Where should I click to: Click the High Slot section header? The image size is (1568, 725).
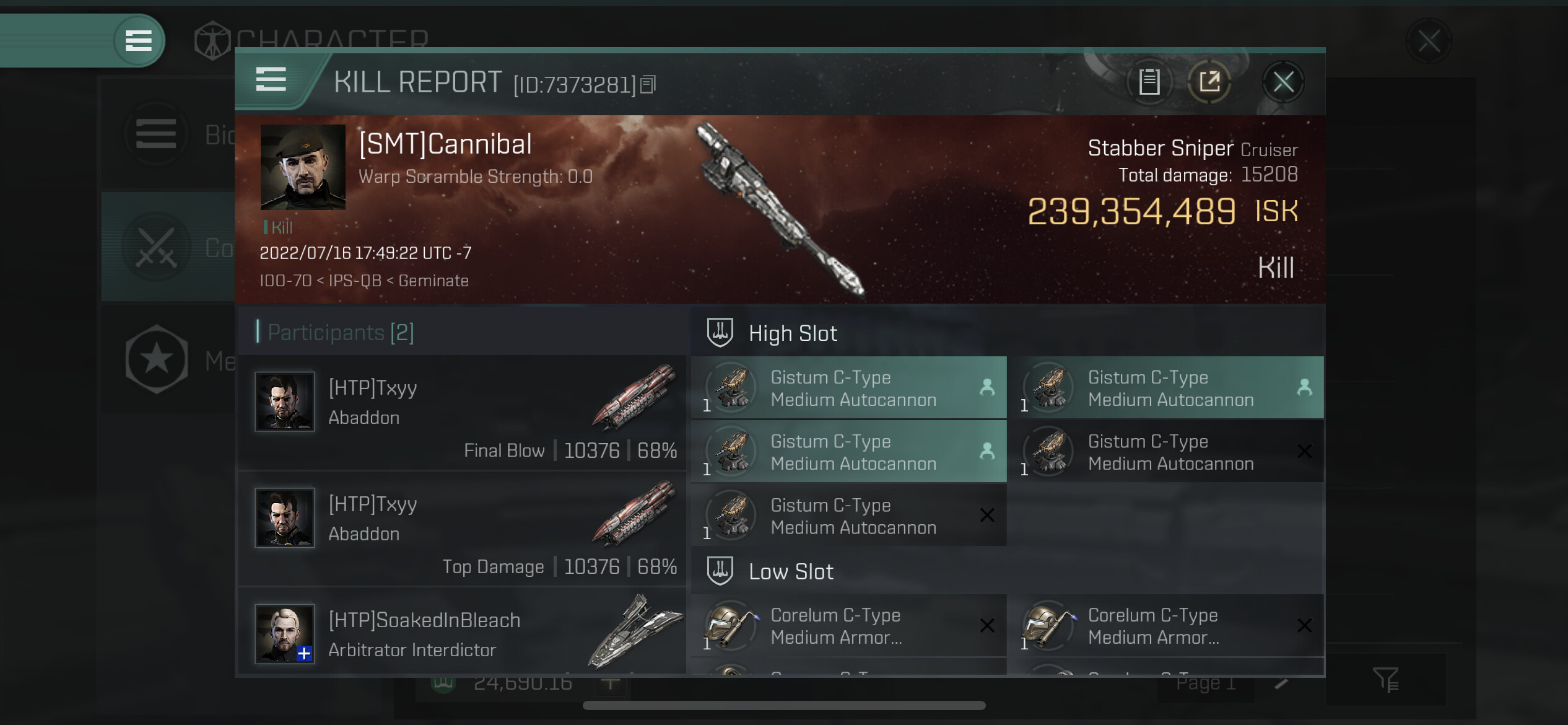(793, 333)
